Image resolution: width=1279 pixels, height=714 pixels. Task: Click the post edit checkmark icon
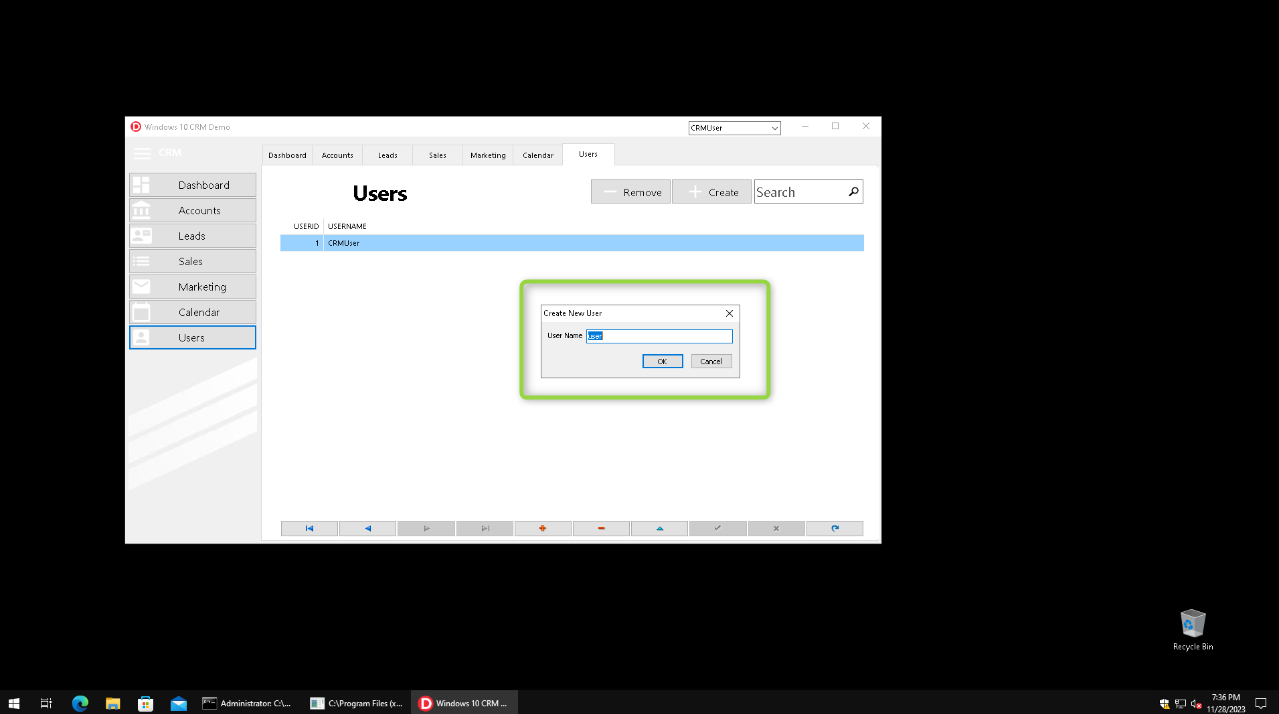[x=718, y=528]
